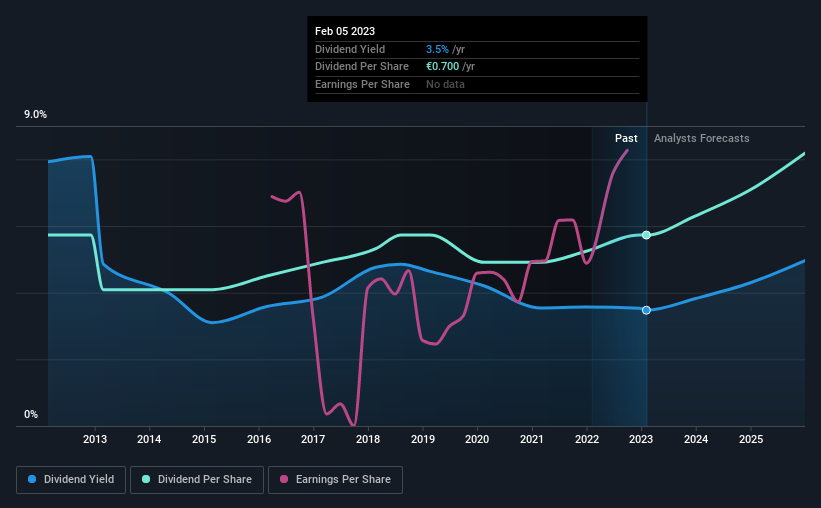Screen dimensions: 821x508
Task: Click the Analysts Forecasts label
Action: 701,138
